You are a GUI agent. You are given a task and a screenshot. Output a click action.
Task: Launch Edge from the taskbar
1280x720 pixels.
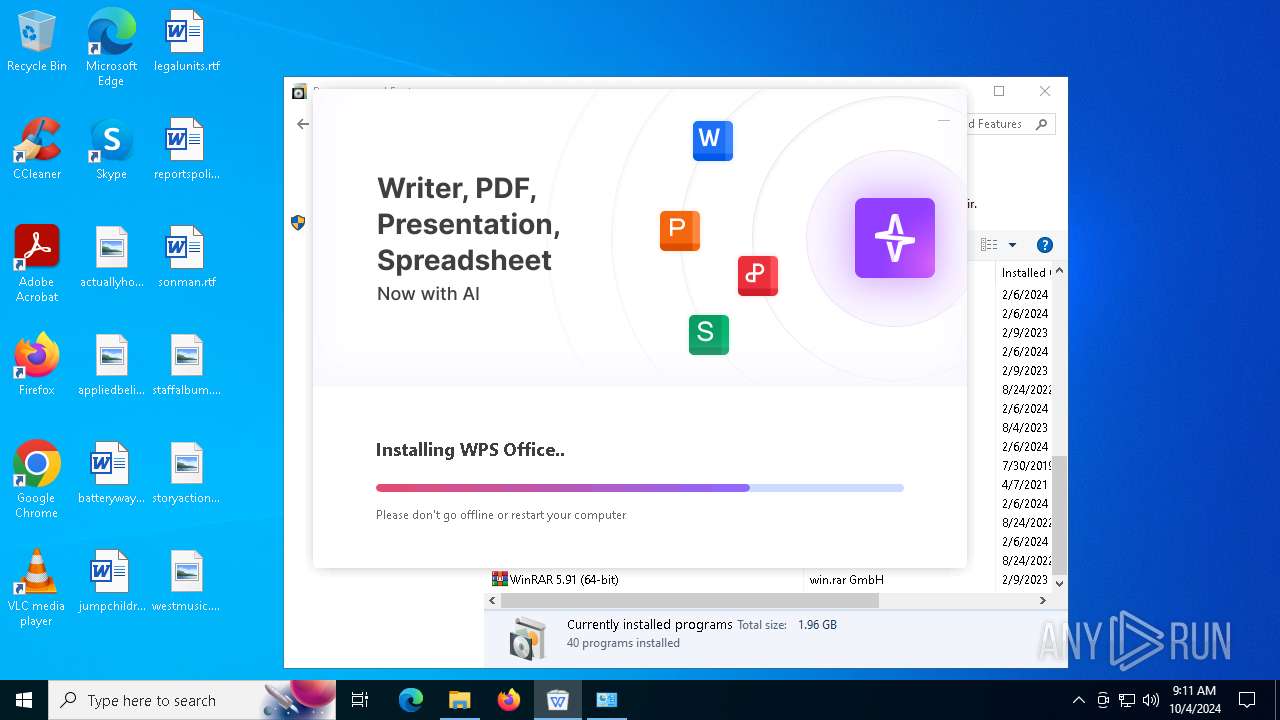(x=411, y=700)
